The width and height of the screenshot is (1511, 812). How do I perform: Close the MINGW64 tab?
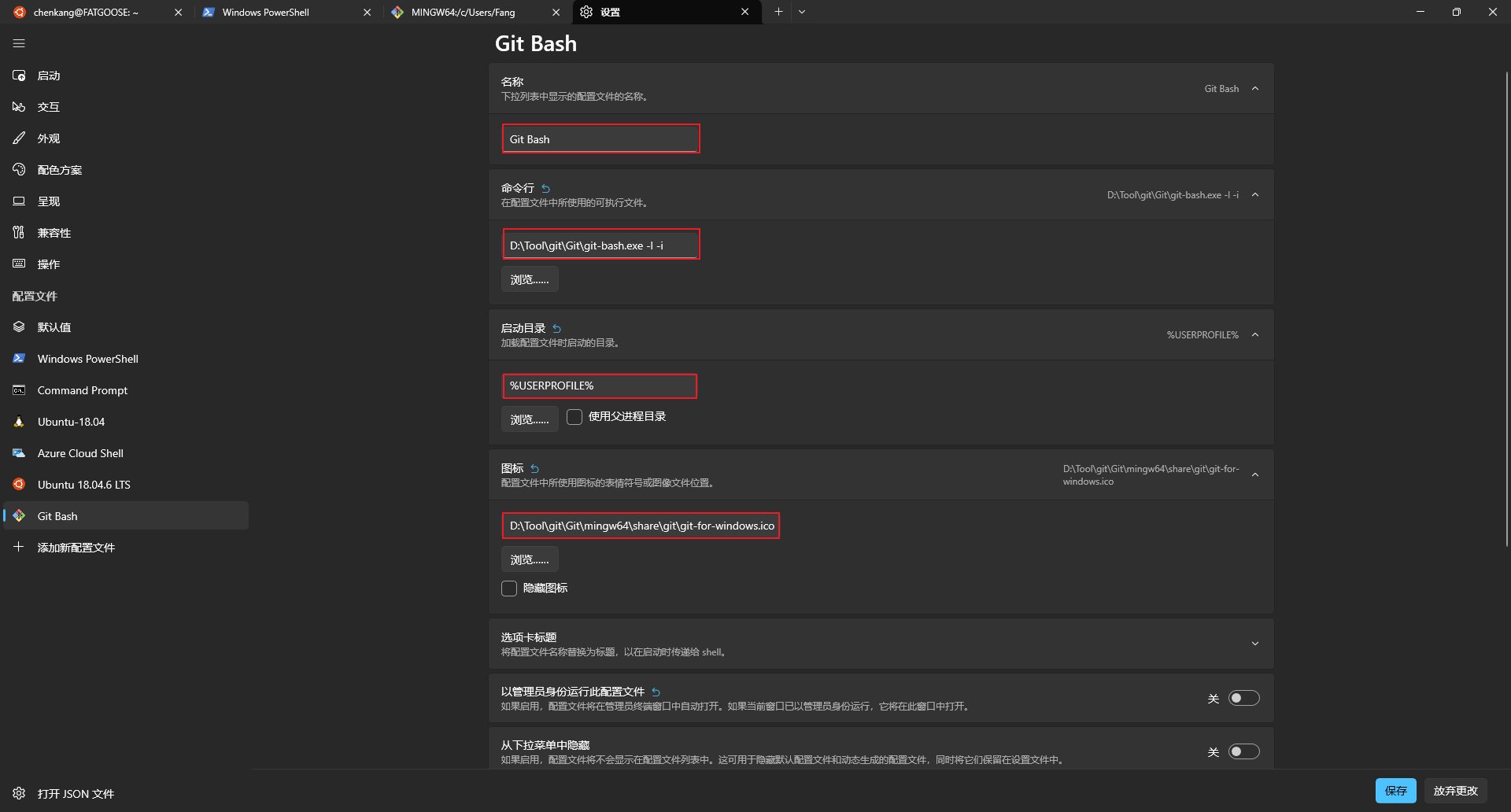(556, 12)
